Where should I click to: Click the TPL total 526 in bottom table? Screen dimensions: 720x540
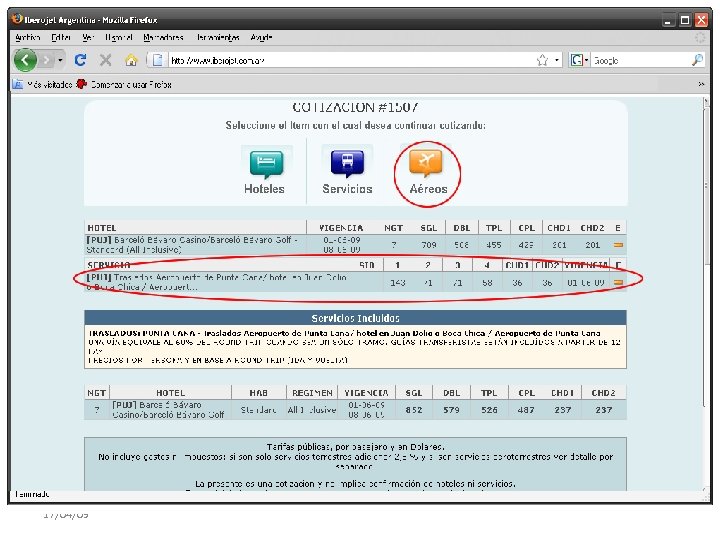489,410
